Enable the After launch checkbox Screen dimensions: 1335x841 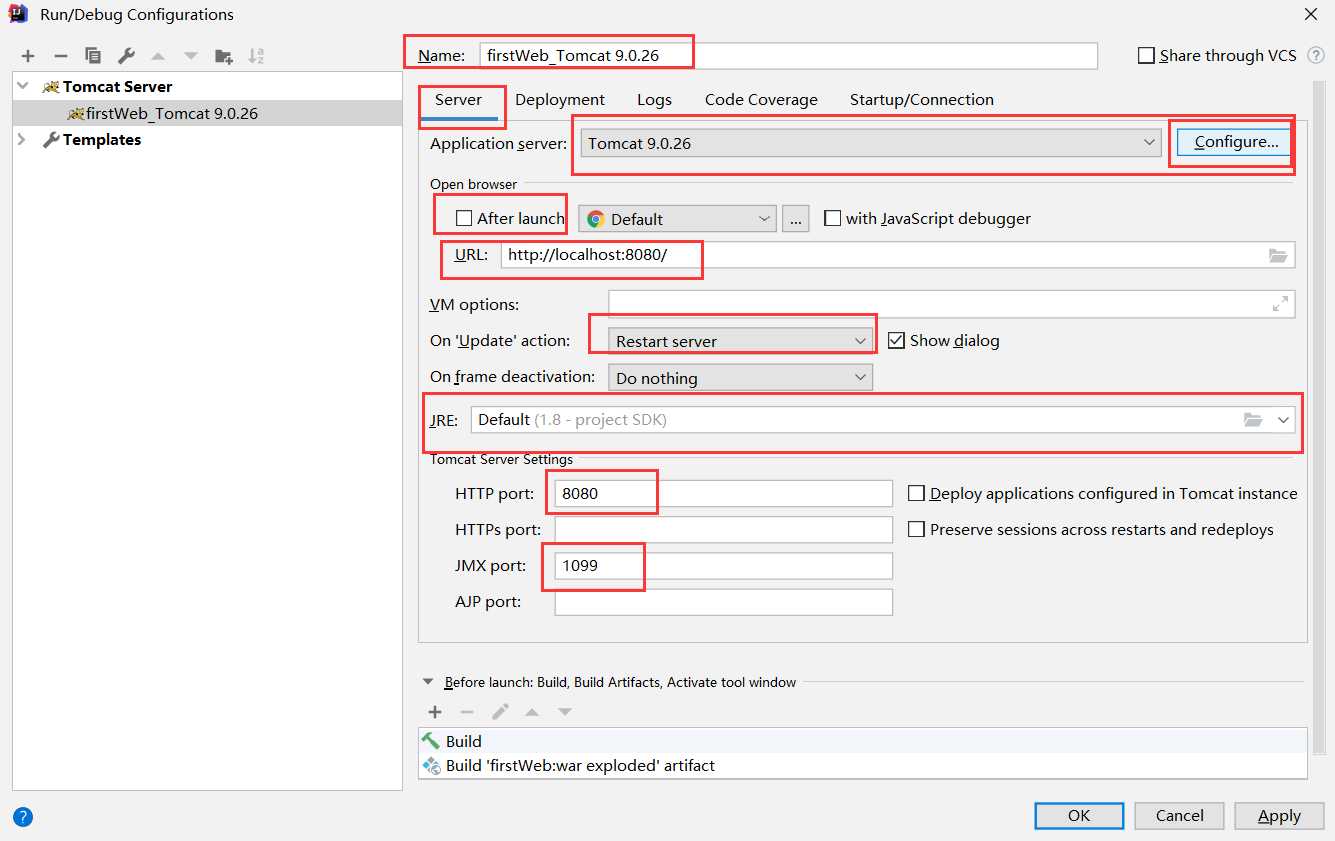click(x=464, y=218)
